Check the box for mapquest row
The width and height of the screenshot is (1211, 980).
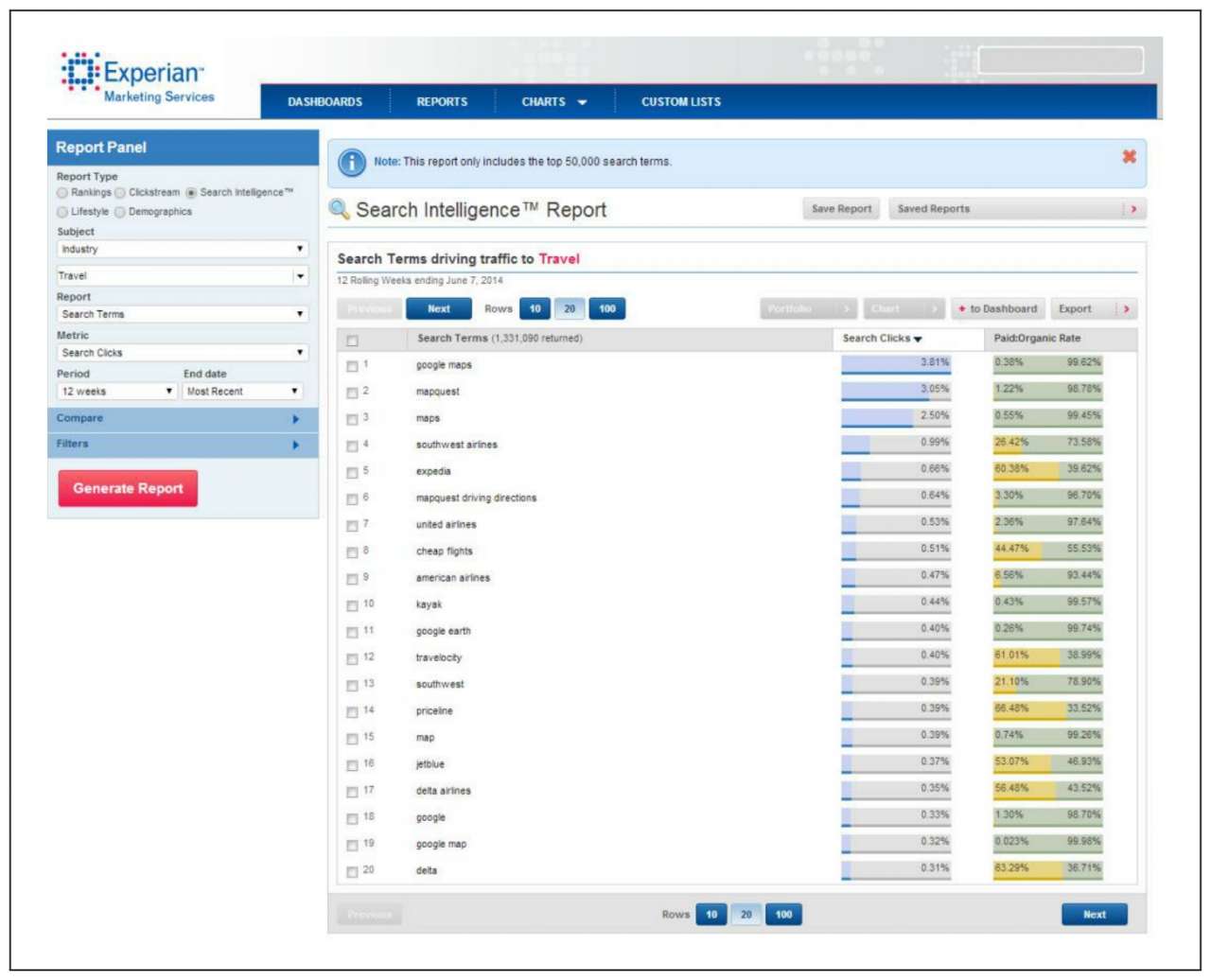click(x=352, y=393)
